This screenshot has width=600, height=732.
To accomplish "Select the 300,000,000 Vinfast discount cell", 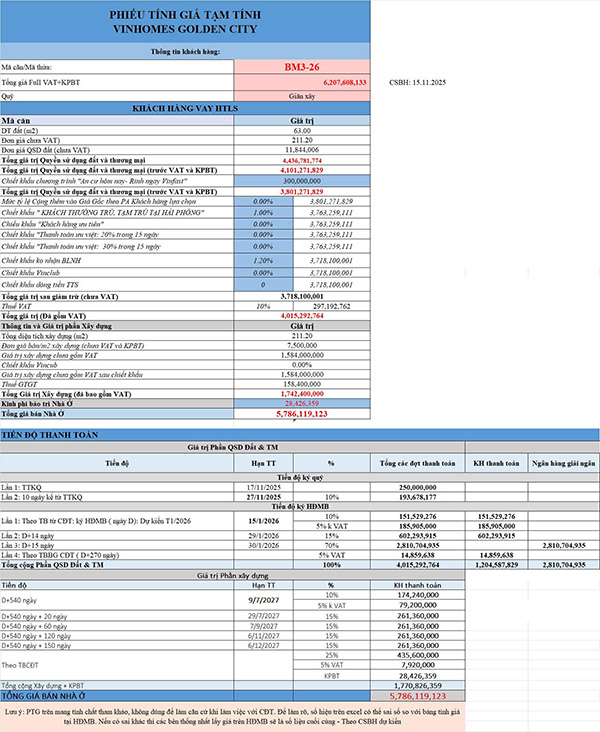I will click(x=301, y=178).
